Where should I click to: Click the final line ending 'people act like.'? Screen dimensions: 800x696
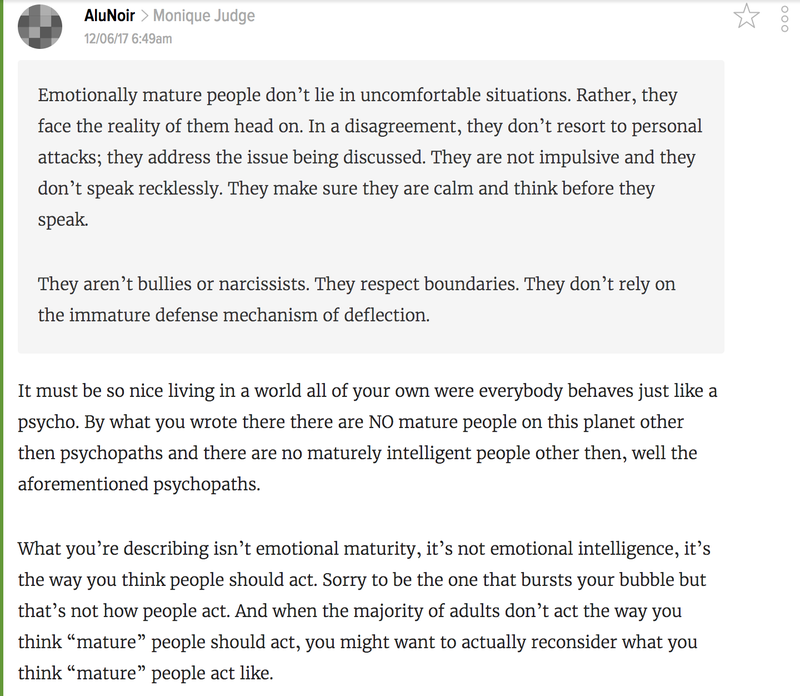point(145,673)
